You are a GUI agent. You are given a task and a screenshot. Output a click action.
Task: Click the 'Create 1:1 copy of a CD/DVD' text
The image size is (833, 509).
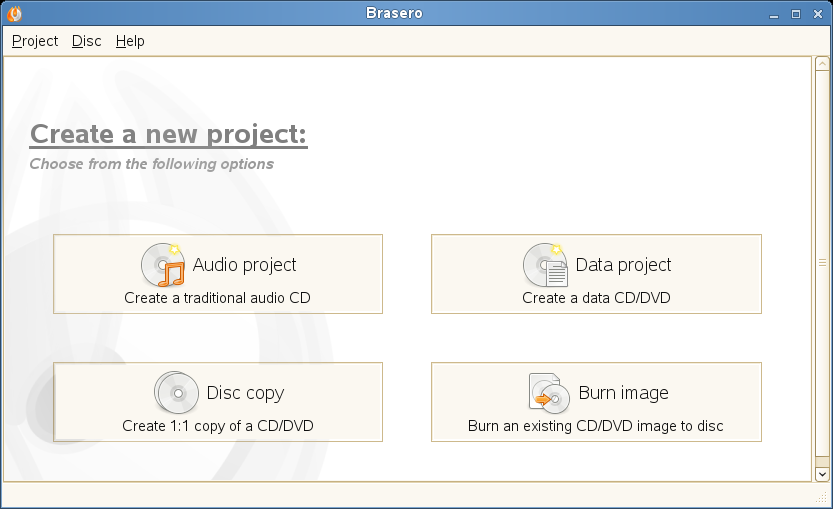218,426
